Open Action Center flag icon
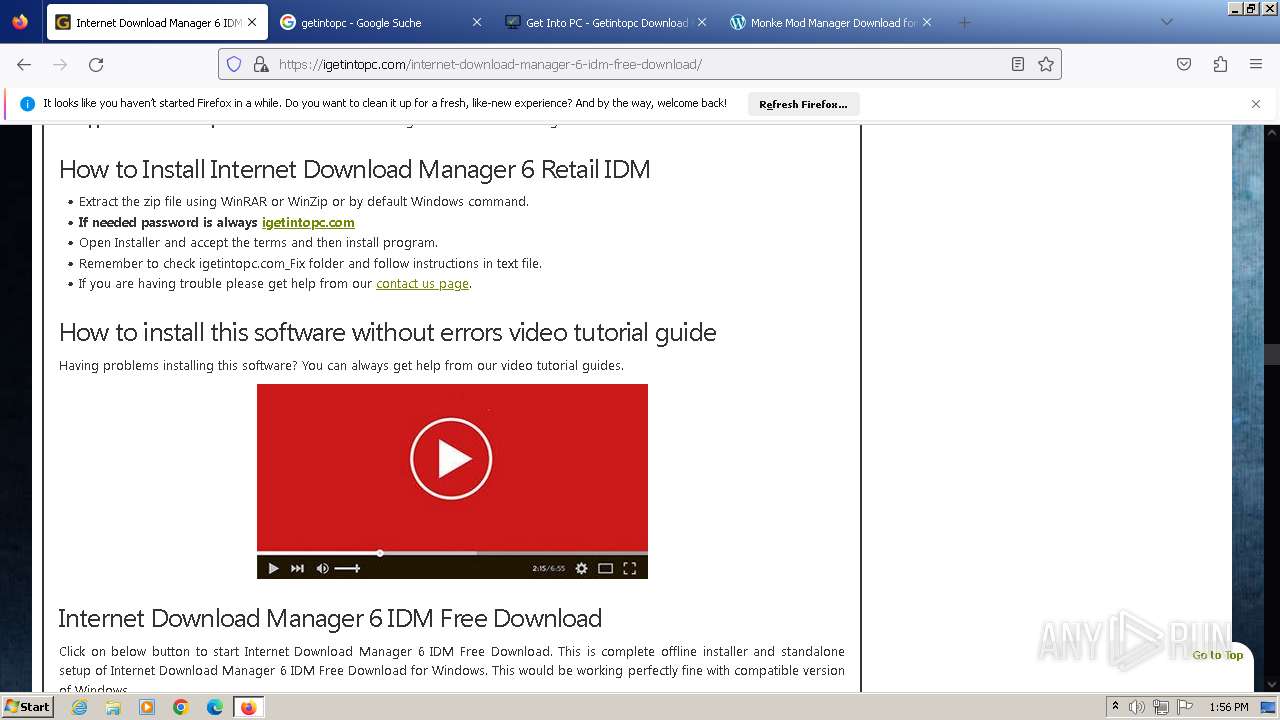This screenshot has width=1280, height=720. pos(1186,707)
